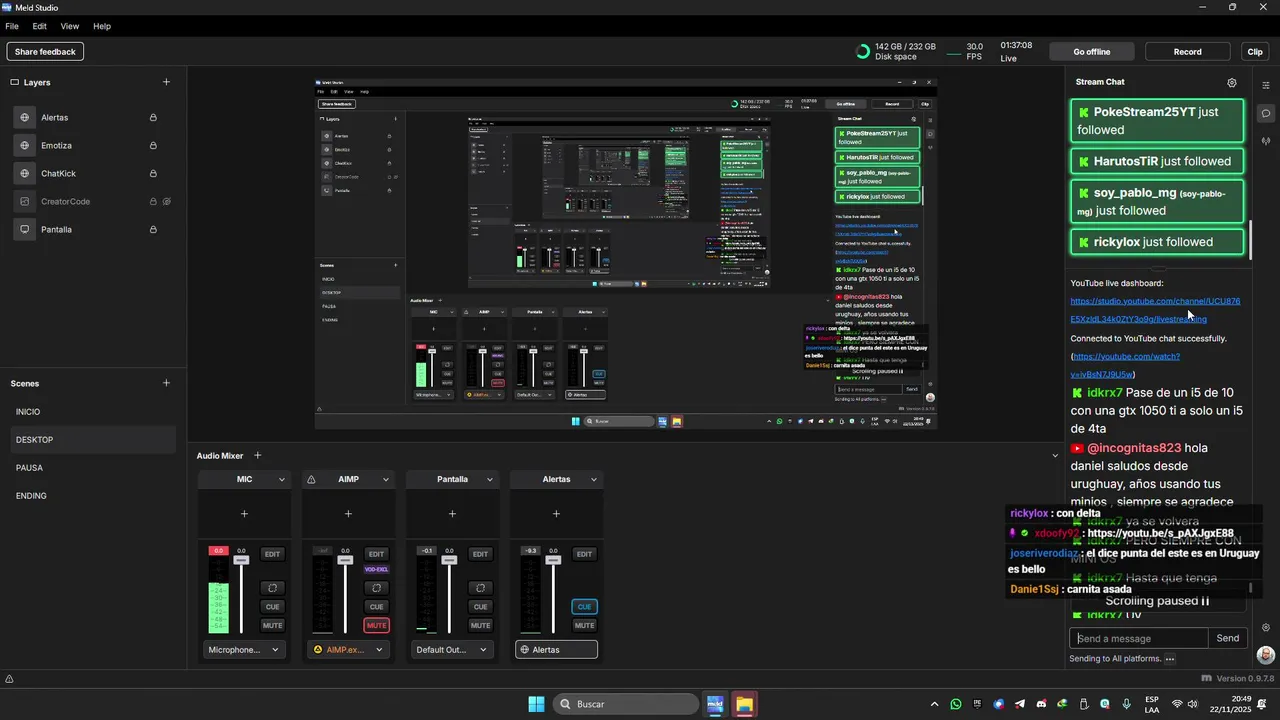This screenshot has width=1280, height=720.
Task: Open the File menu
Action: point(12,26)
